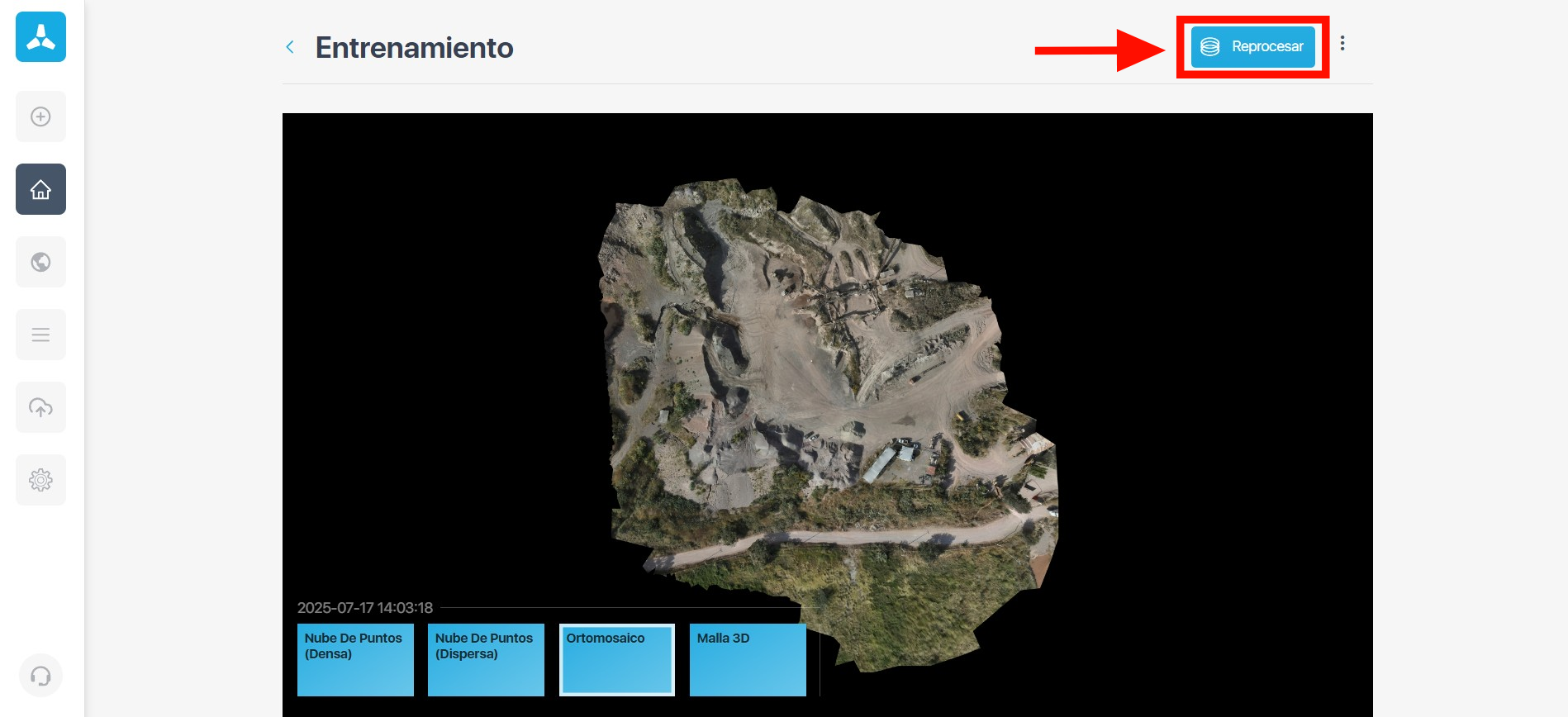
Task: Click the cloud upload icon
Action: 40,407
